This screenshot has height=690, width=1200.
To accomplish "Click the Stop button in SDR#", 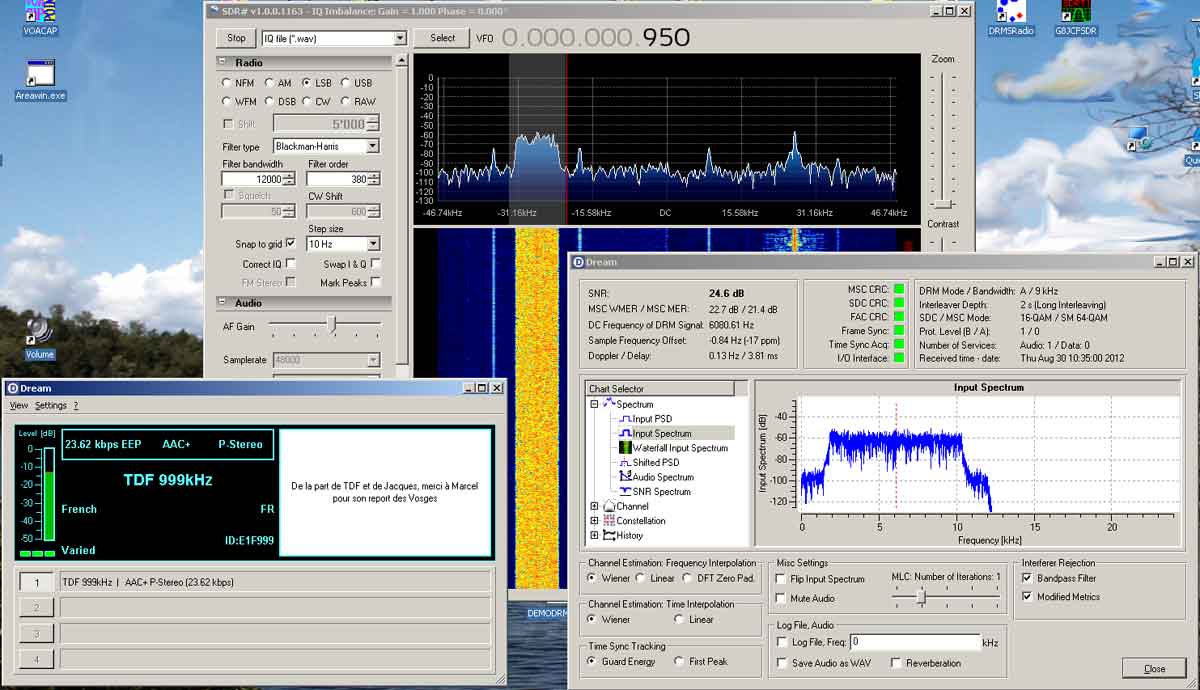I will point(236,38).
